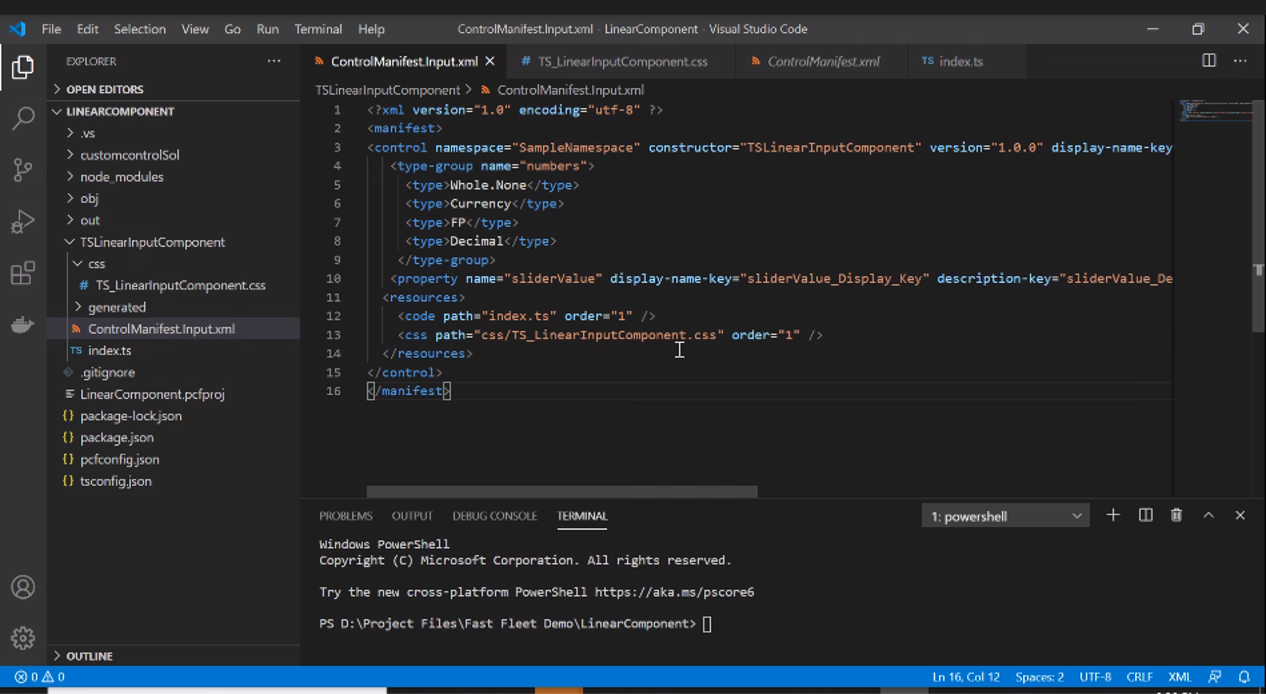Screen dimensions: 1266x694
Task: Change the CRLF line ending setting
Action: point(1139,677)
